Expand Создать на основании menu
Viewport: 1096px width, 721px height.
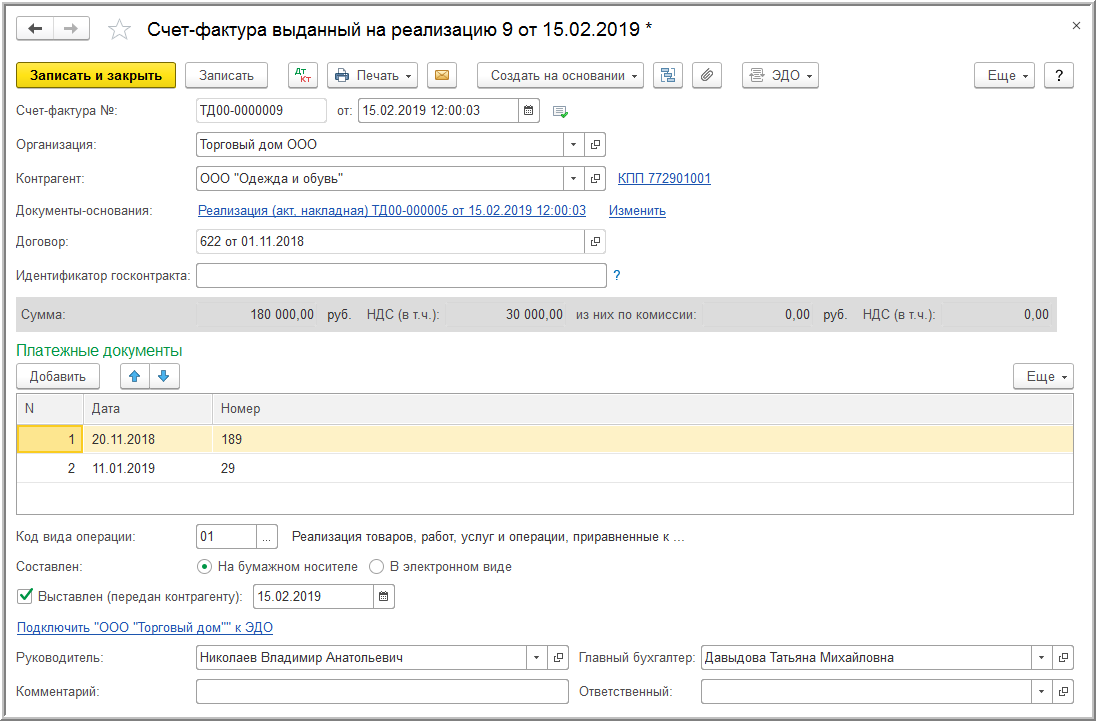click(x=561, y=75)
